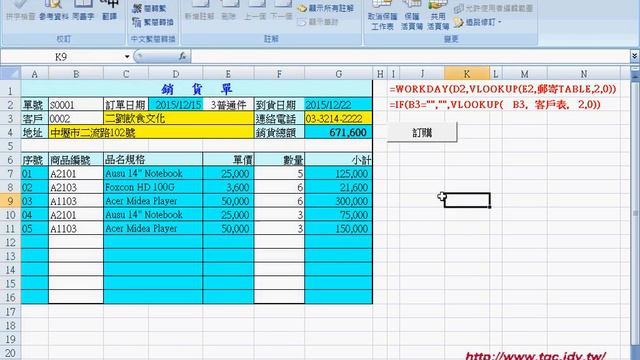Click the 商品編號 header cell
Viewport: 640px width, 360px height.
coord(76,160)
